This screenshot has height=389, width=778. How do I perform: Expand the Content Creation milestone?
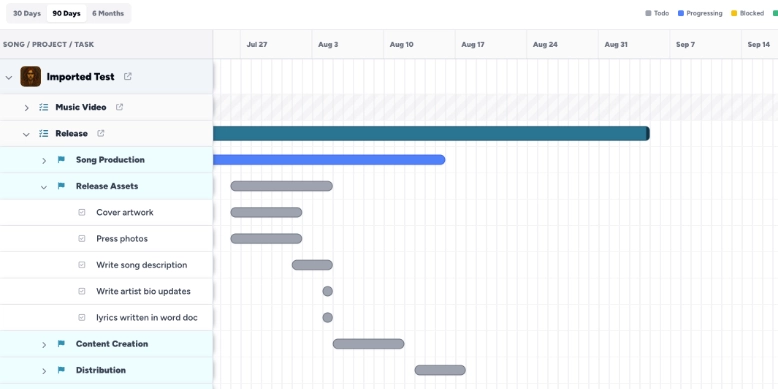44,344
